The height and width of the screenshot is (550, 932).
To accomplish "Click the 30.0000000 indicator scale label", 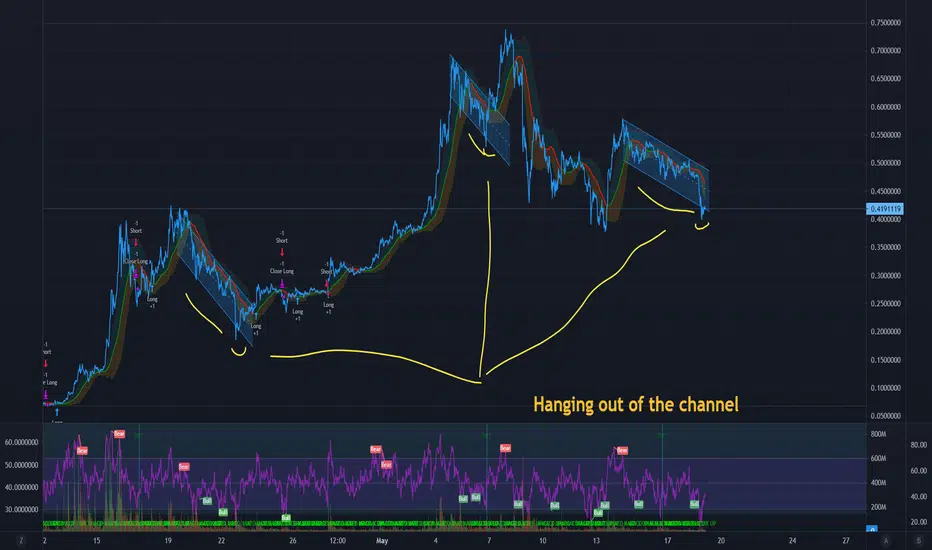I will pyautogui.click(x=21, y=510).
